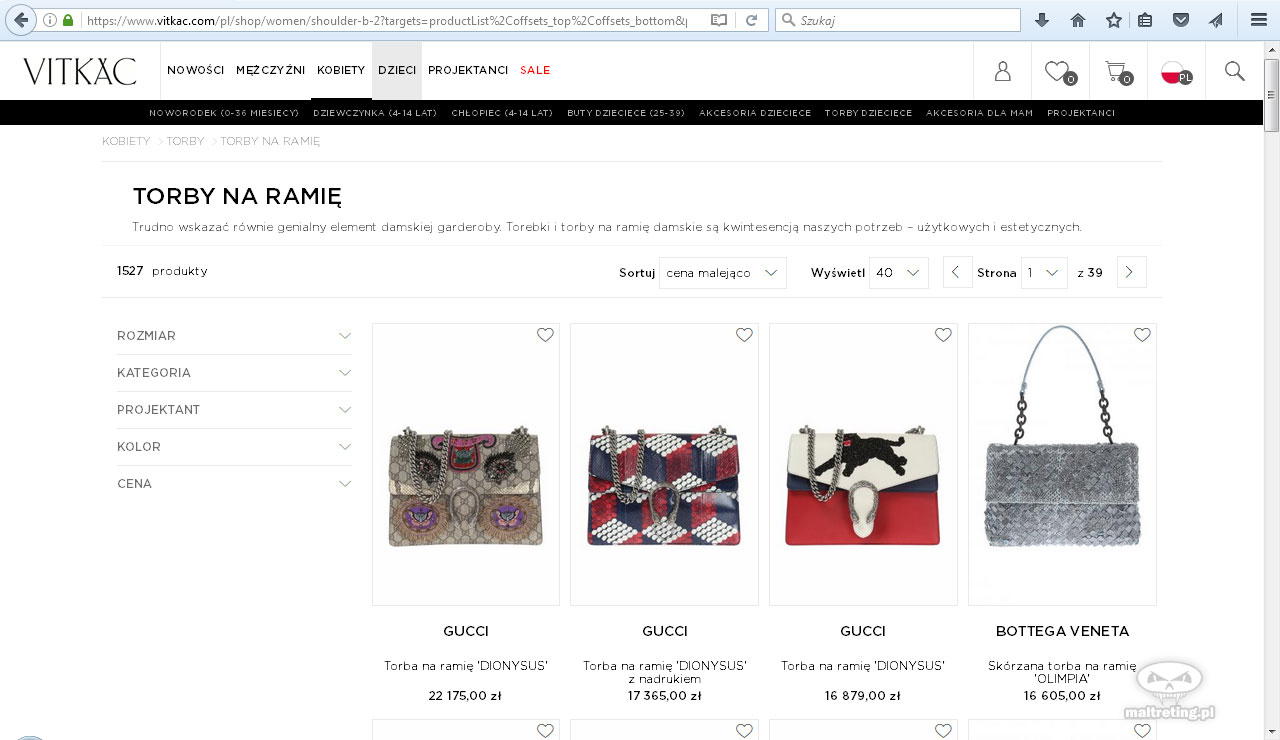Go to next results page arrow
The height and width of the screenshot is (740, 1280).
pyautogui.click(x=1131, y=273)
